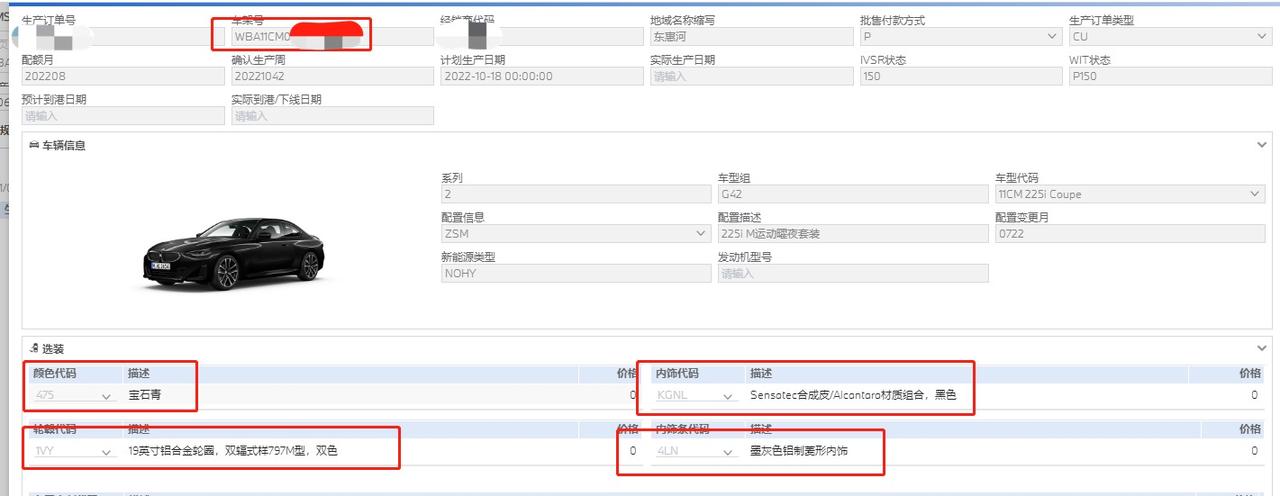Click the 新能源类型 field NOHY
Viewport: 1280px width, 496px height.
pyautogui.click(x=577, y=273)
